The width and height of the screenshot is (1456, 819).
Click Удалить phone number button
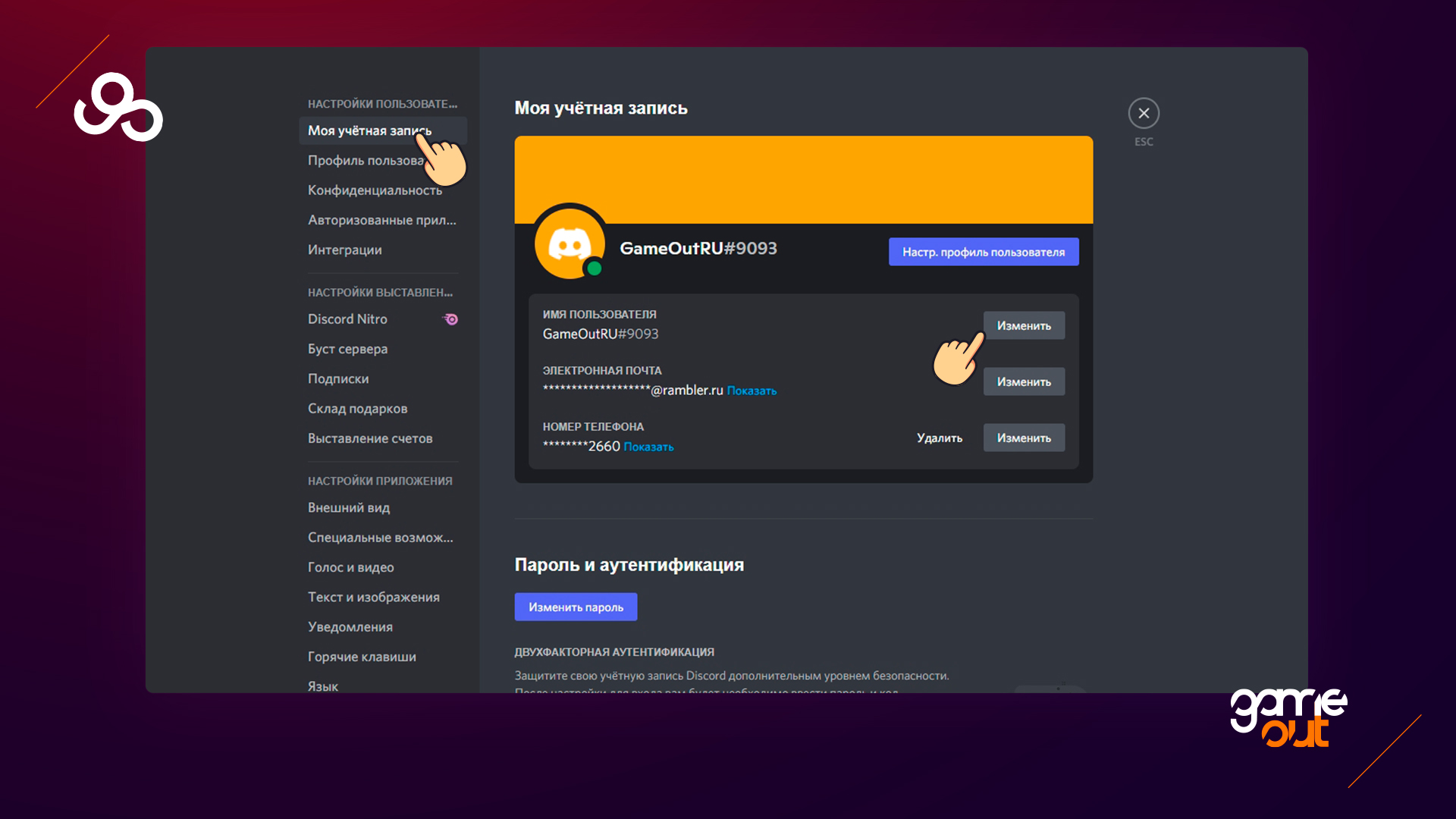click(x=938, y=437)
